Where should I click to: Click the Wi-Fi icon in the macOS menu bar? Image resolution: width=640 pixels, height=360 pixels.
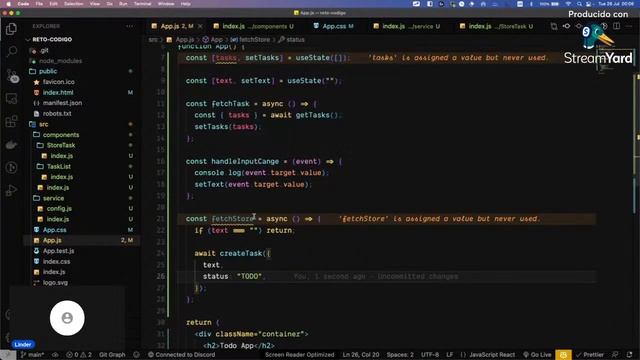(569, 4)
